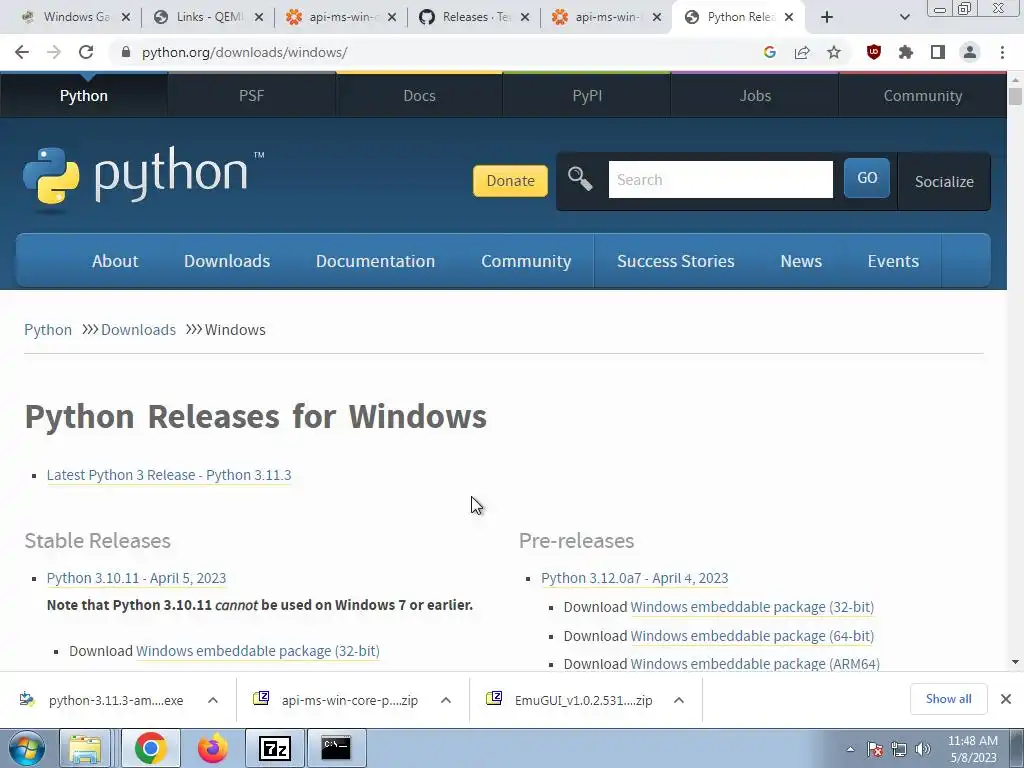Click the page vertical scrollbar thumb

coord(1015,96)
